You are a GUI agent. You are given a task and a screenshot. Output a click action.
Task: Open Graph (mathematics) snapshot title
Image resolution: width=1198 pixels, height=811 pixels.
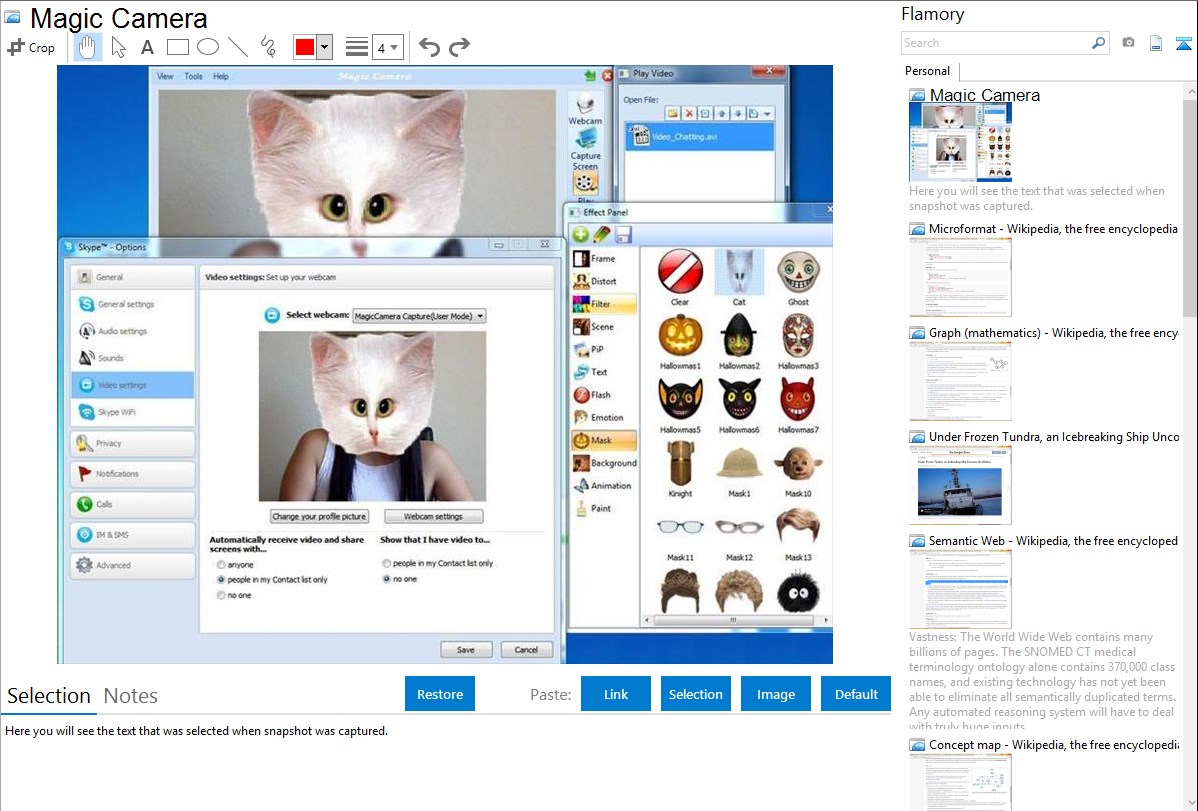(1053, 333)
